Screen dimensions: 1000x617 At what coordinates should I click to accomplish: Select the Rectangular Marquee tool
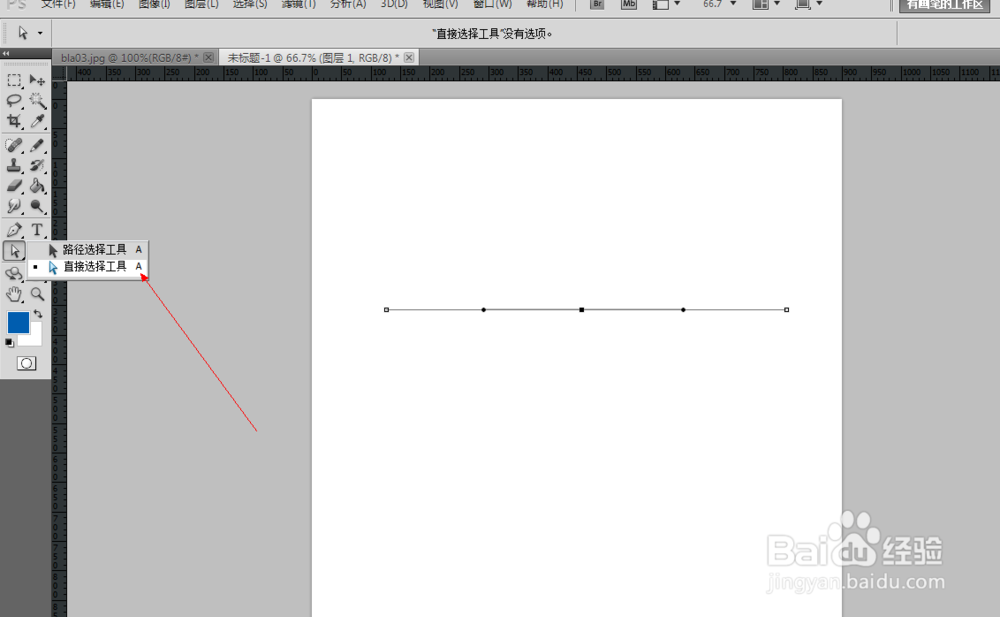[x=14, y=80]
